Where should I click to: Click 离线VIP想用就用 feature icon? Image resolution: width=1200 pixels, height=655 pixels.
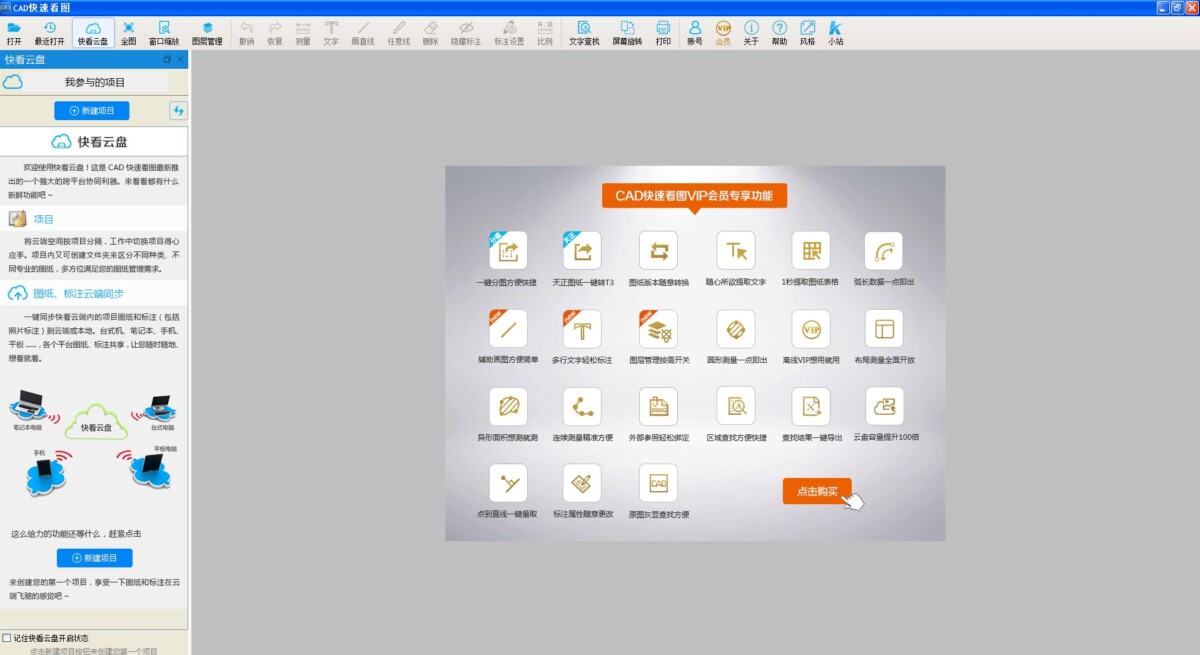point(811,328)
